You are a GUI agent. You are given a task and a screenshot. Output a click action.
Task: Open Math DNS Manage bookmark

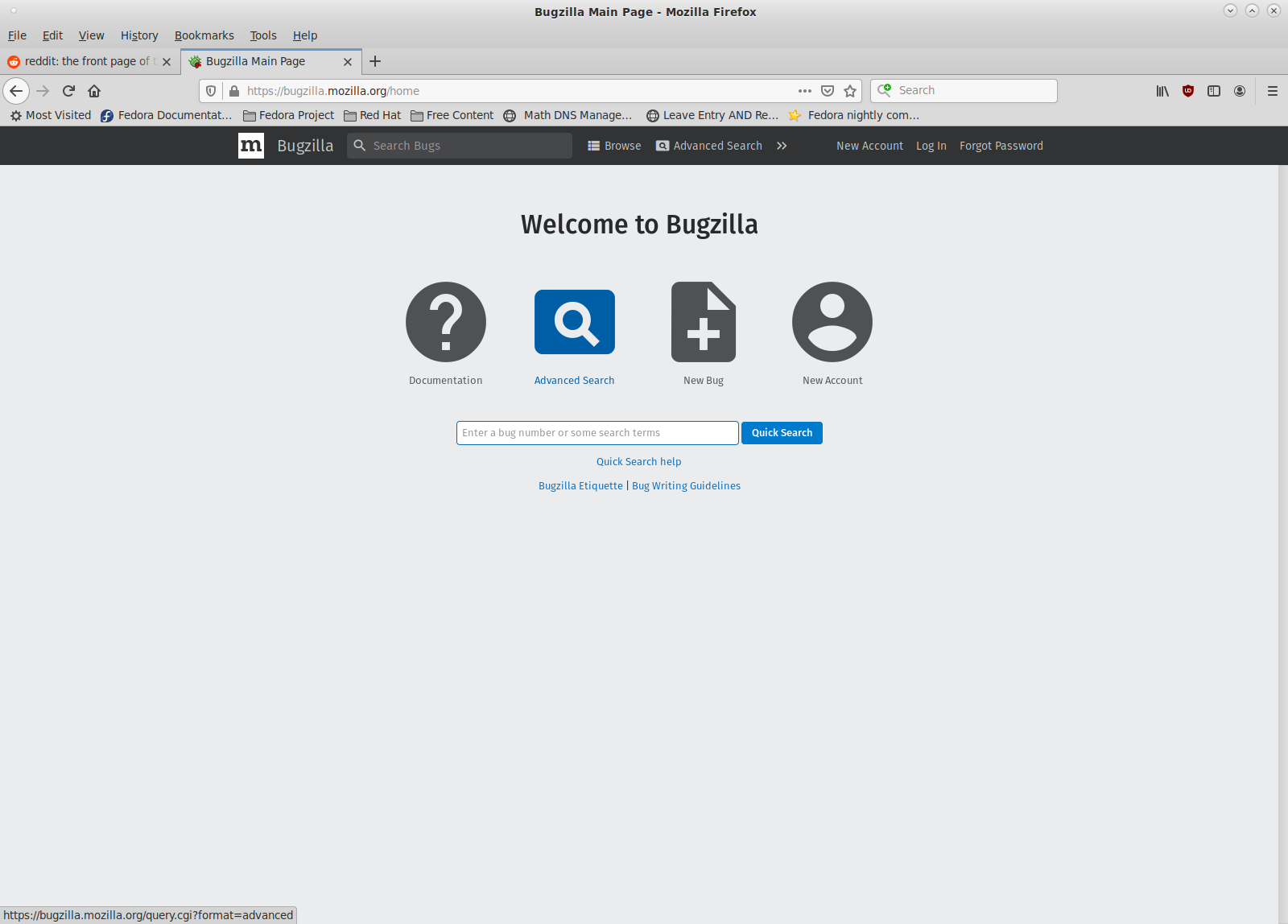point(568,115)
